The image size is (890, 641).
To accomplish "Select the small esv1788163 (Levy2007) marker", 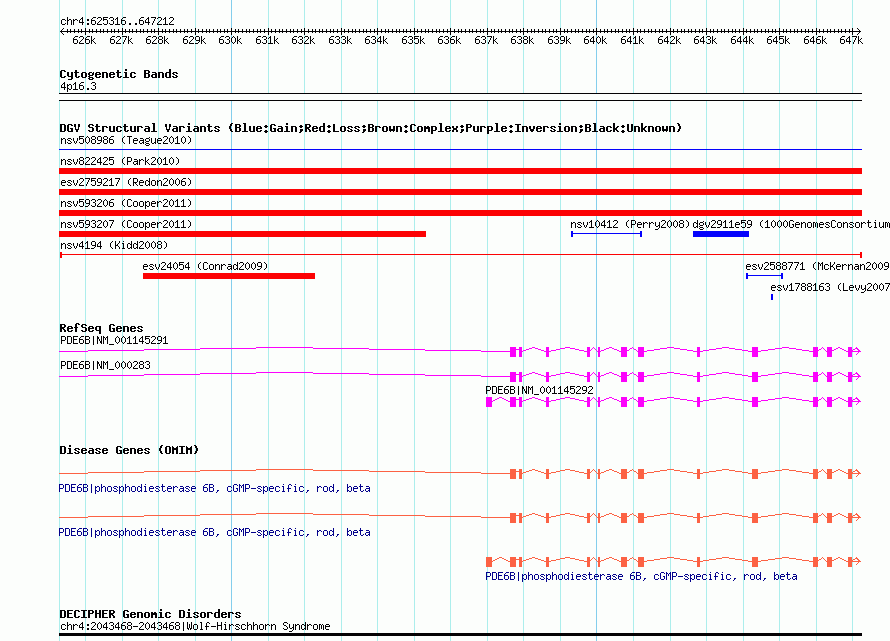I will click(772, 297).
